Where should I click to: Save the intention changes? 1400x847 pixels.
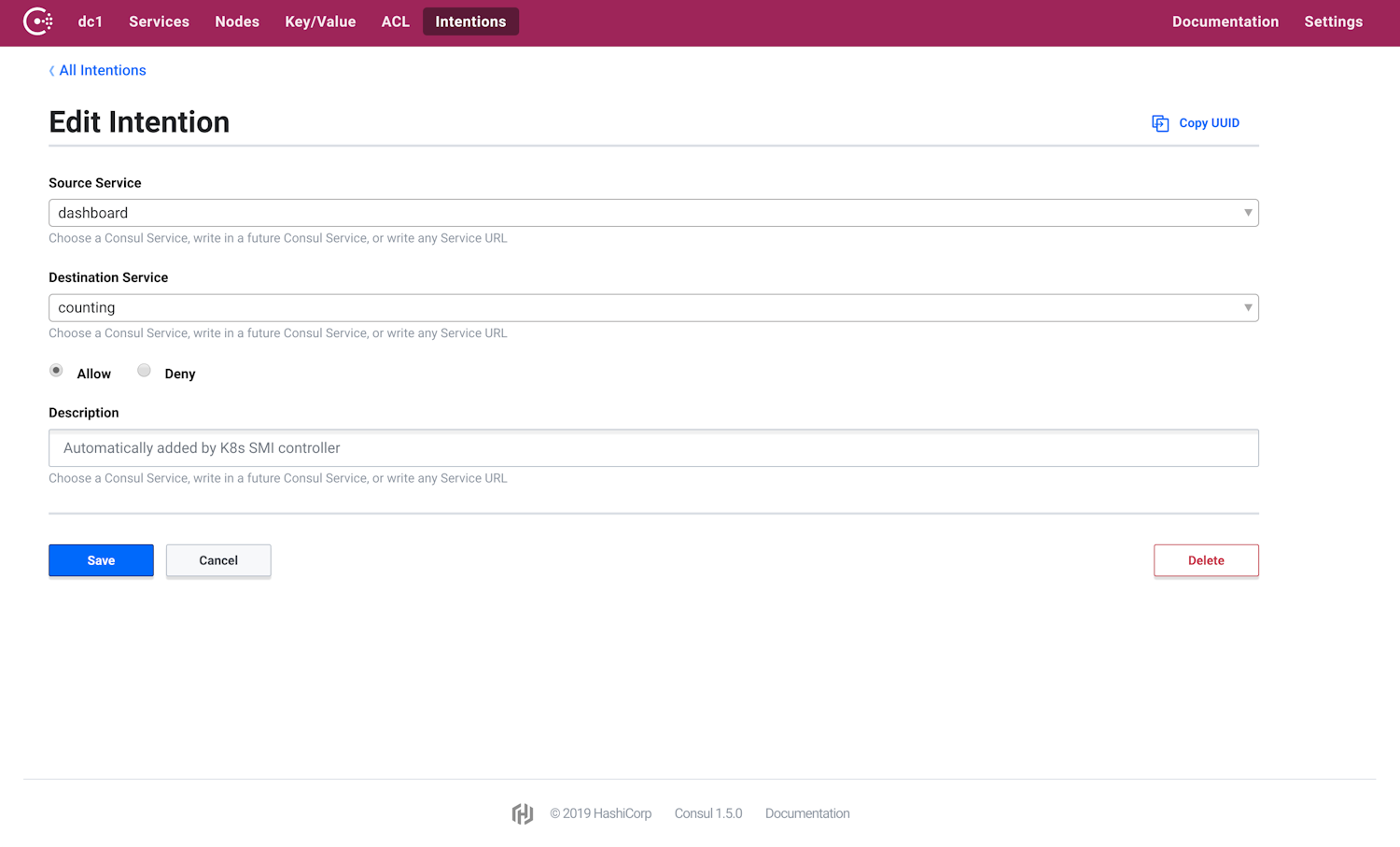click(x=101, y=560)
